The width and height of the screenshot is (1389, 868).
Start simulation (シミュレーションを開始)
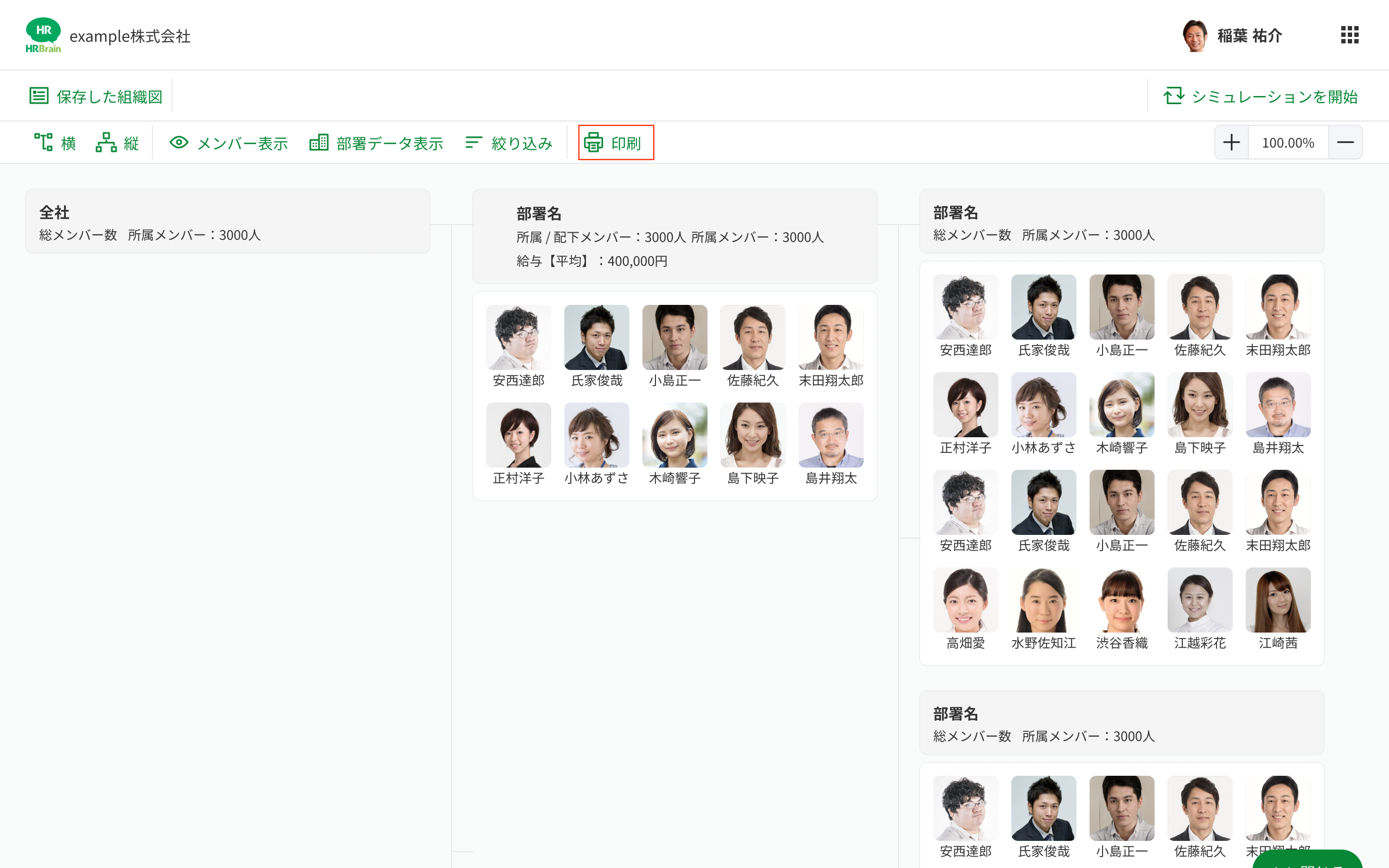tap(1260, 96)
